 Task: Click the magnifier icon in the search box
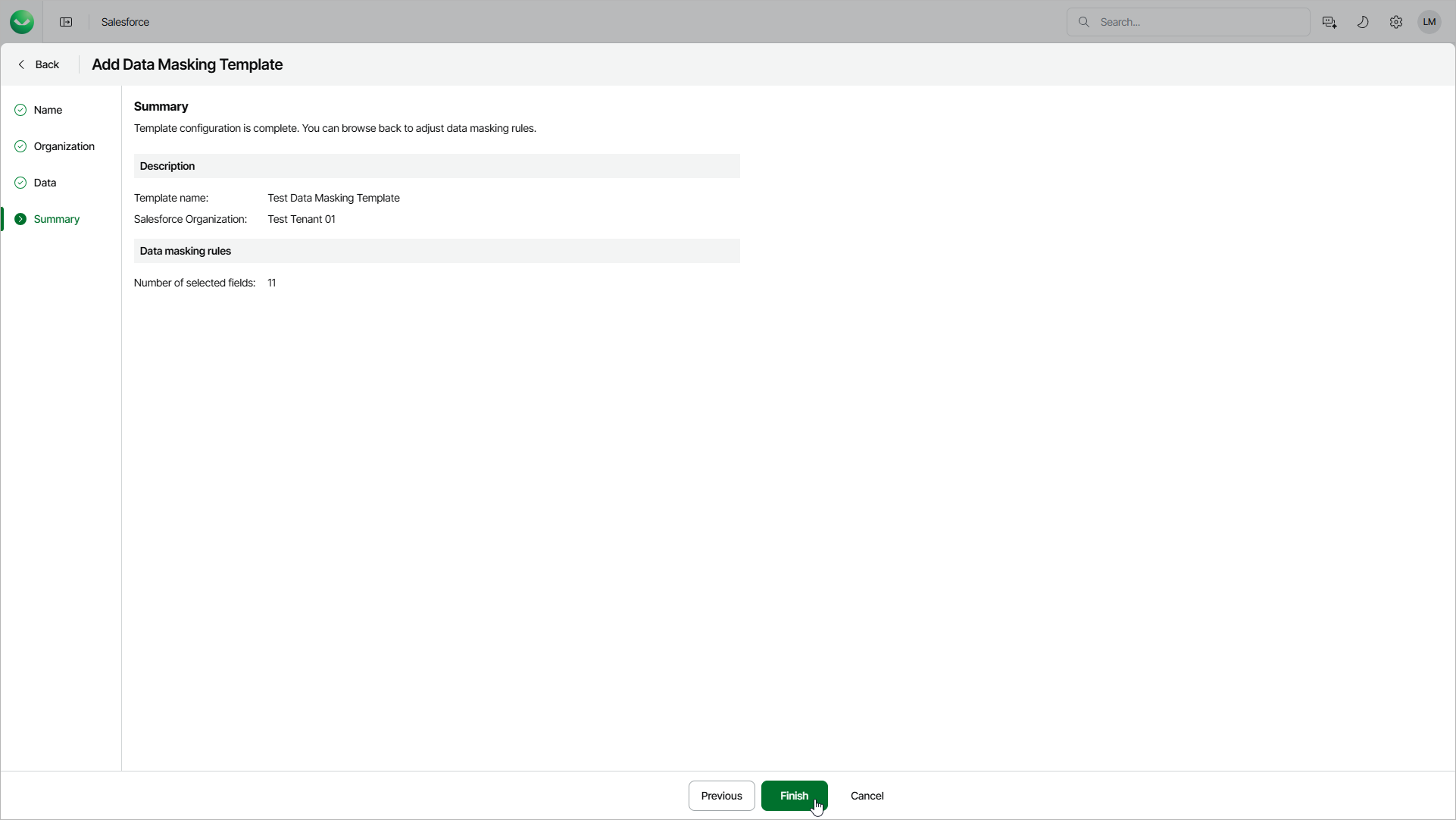[x=1084, y=22]
